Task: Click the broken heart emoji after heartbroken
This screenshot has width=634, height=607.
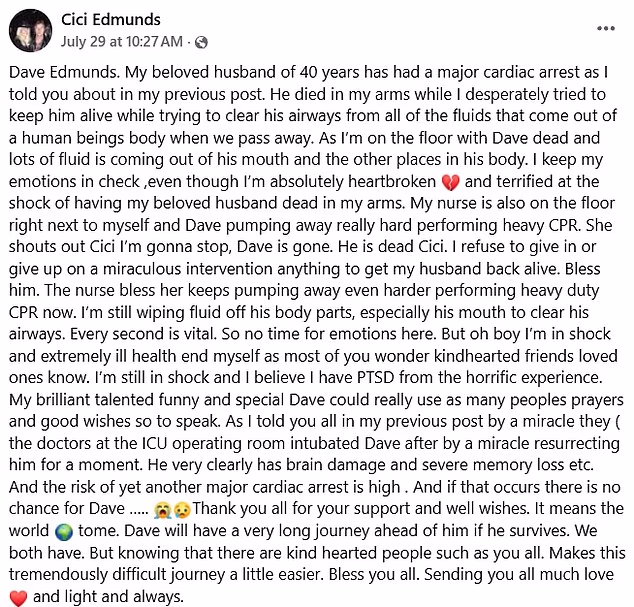Action: [x=451, y=181]
